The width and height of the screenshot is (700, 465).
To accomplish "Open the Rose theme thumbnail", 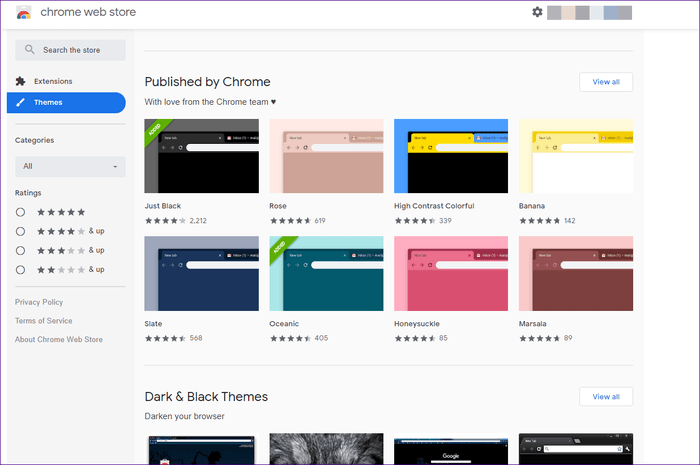I will pyautogui.click(x=326, y=156).
